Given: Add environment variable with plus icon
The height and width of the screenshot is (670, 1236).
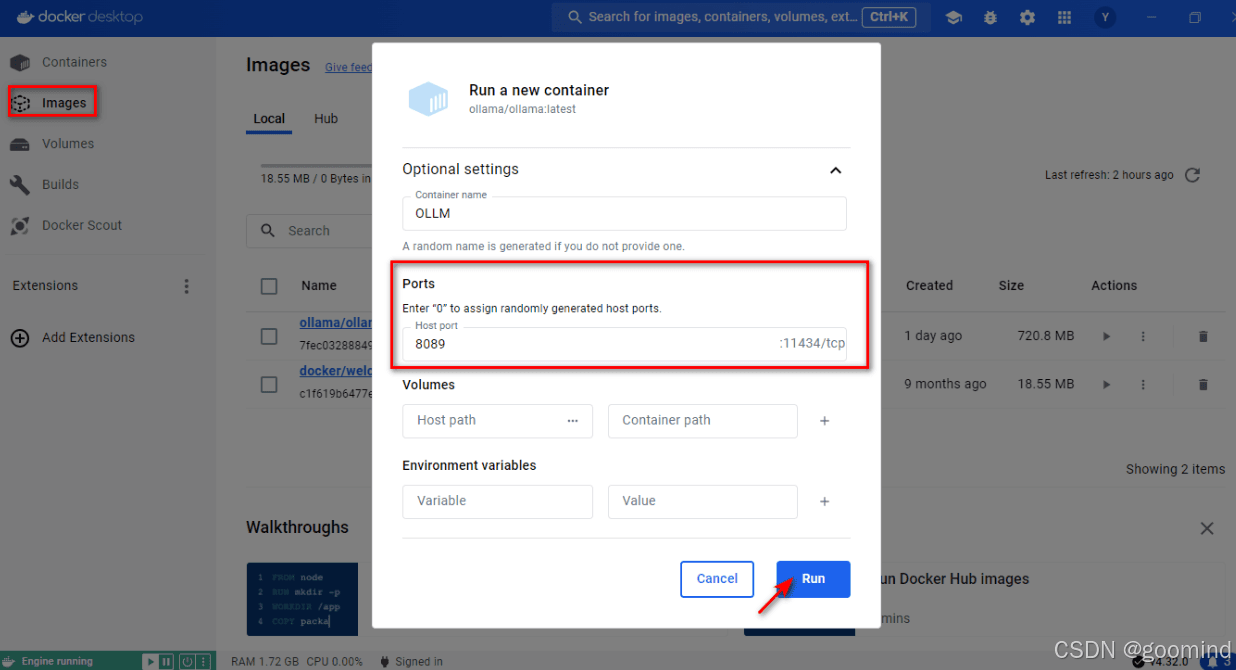Looking at the screenshot, I should (x=825, y=501).
